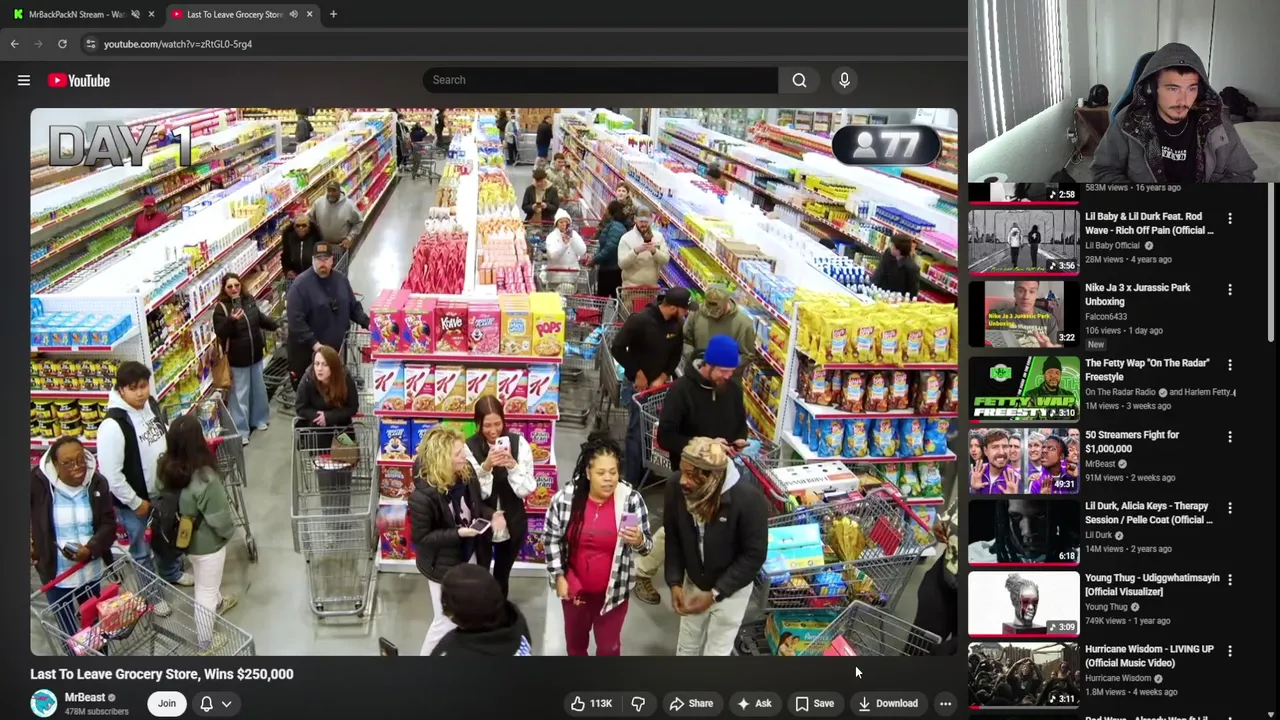
Task: Open Hurricane Wisdom LIVING UP thumbnail
Action: coord(1024,674)
